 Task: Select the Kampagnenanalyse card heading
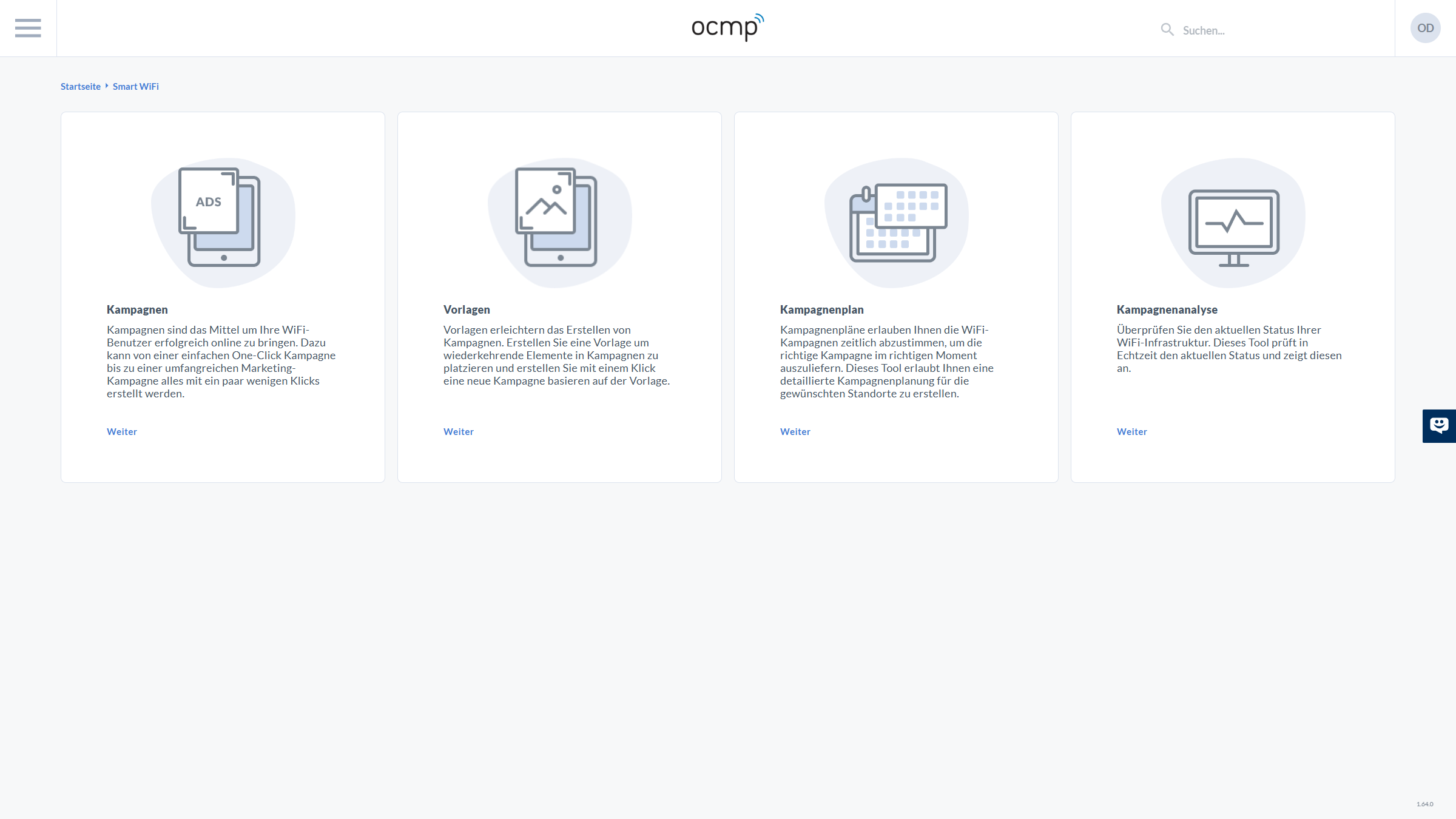[x=1167, y=309]
